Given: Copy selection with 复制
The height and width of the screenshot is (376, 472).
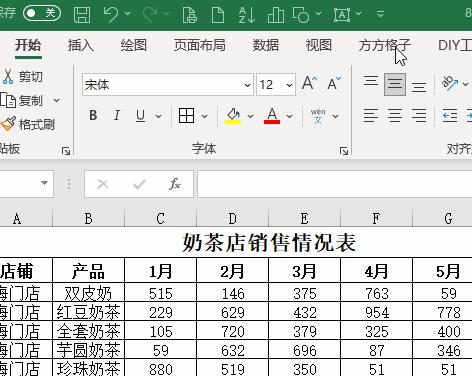Looking at the screenshot, I should point(23,100).
